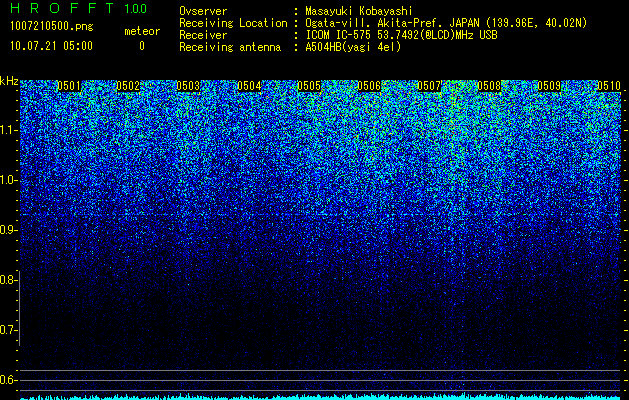Image resolution: width=629 pixels, height=400 pixels.
Task: Click the 0505 time marker
Action: tap(309, 86)
